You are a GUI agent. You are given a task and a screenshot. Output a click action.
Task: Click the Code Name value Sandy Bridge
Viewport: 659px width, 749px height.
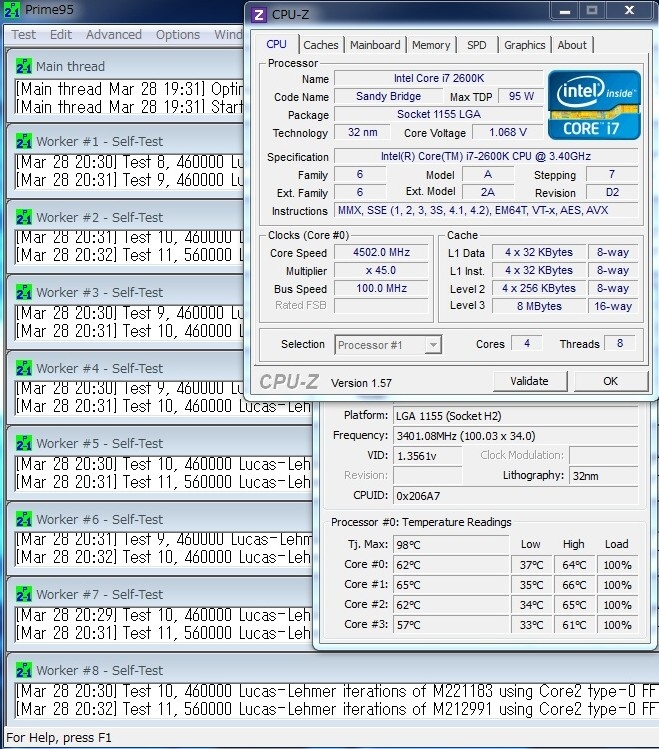(388, 96)
